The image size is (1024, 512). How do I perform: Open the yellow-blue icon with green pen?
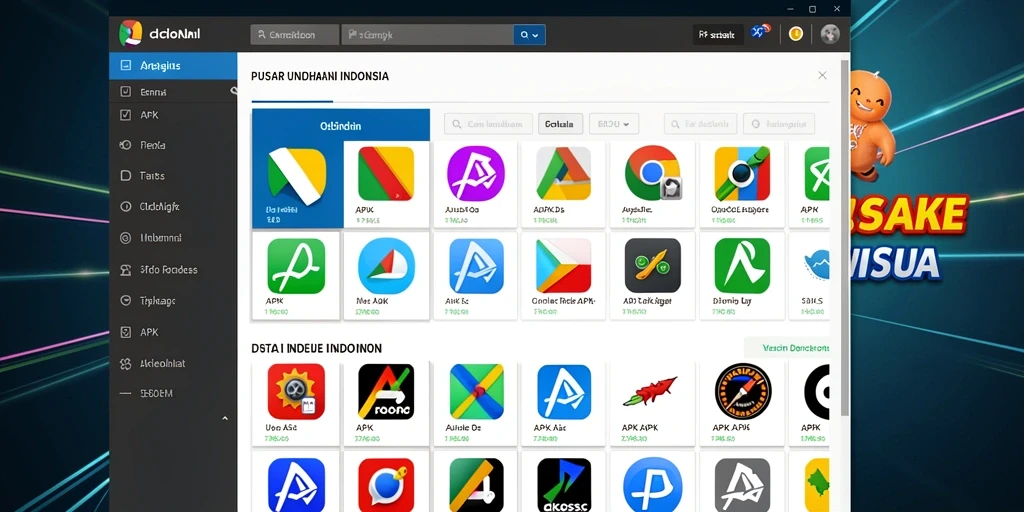point(743,173)
